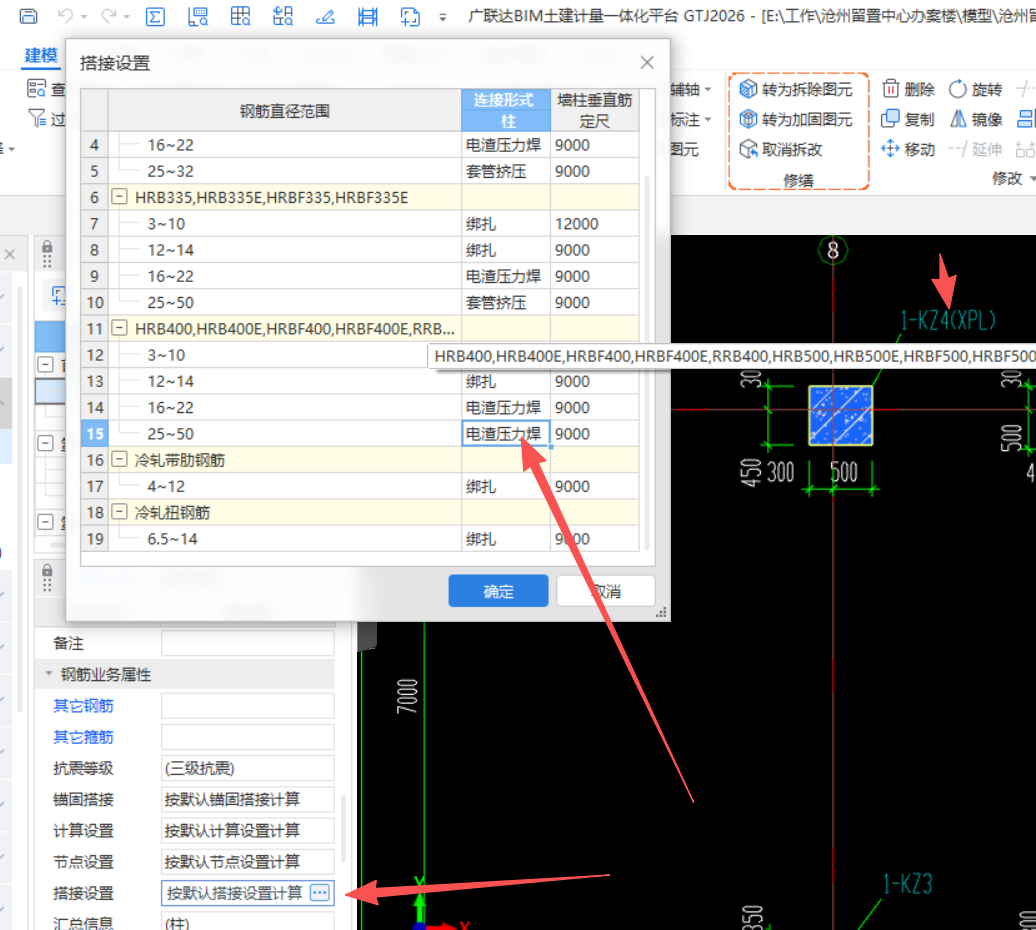1036x930 pixels.
Task: Click the query find icon on the left ribbon
Action: coord(37,88)
